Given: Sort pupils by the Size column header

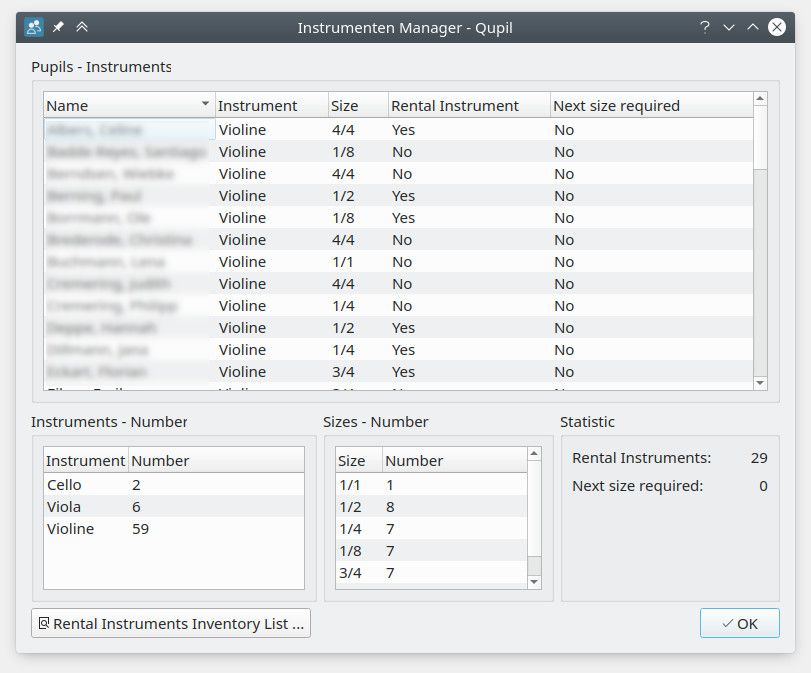Looking at the screenshot, I should [358, 106].
